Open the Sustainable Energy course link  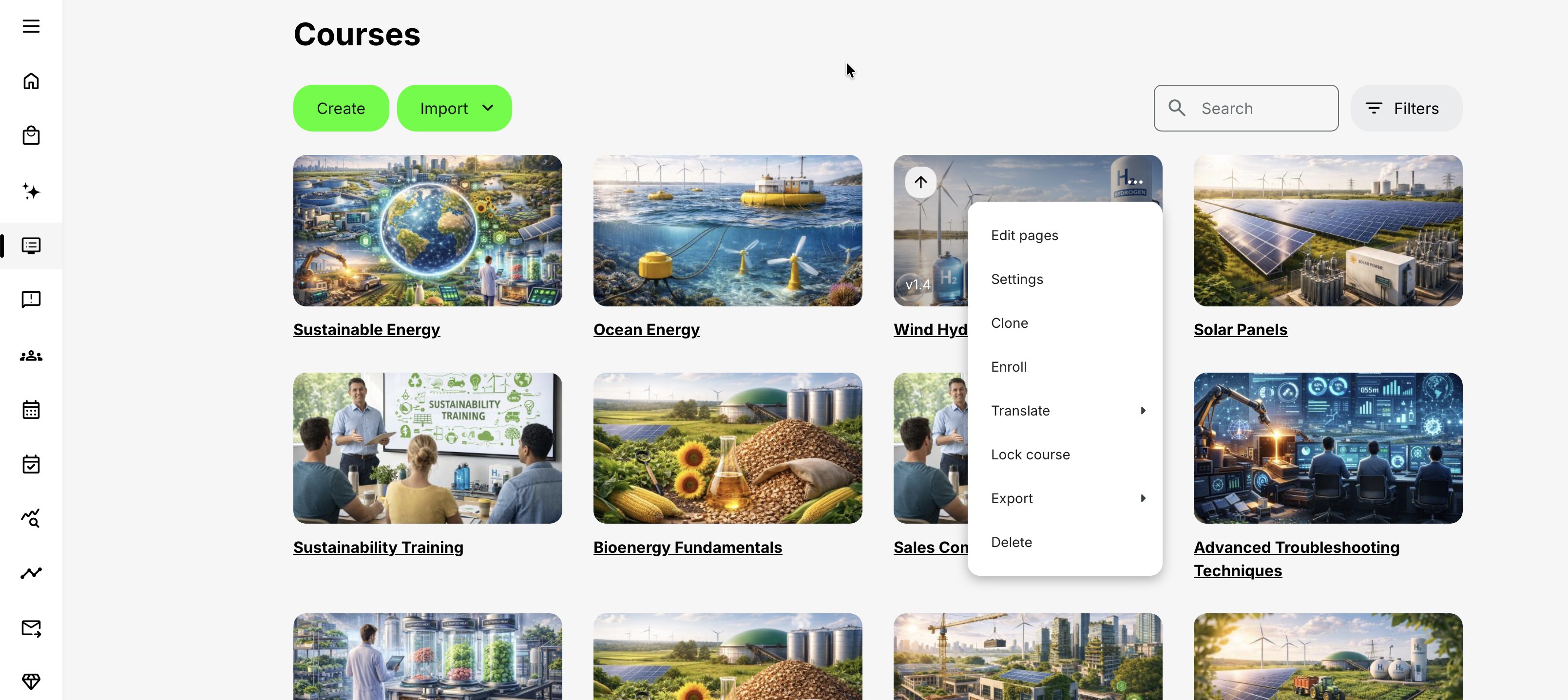366,329
